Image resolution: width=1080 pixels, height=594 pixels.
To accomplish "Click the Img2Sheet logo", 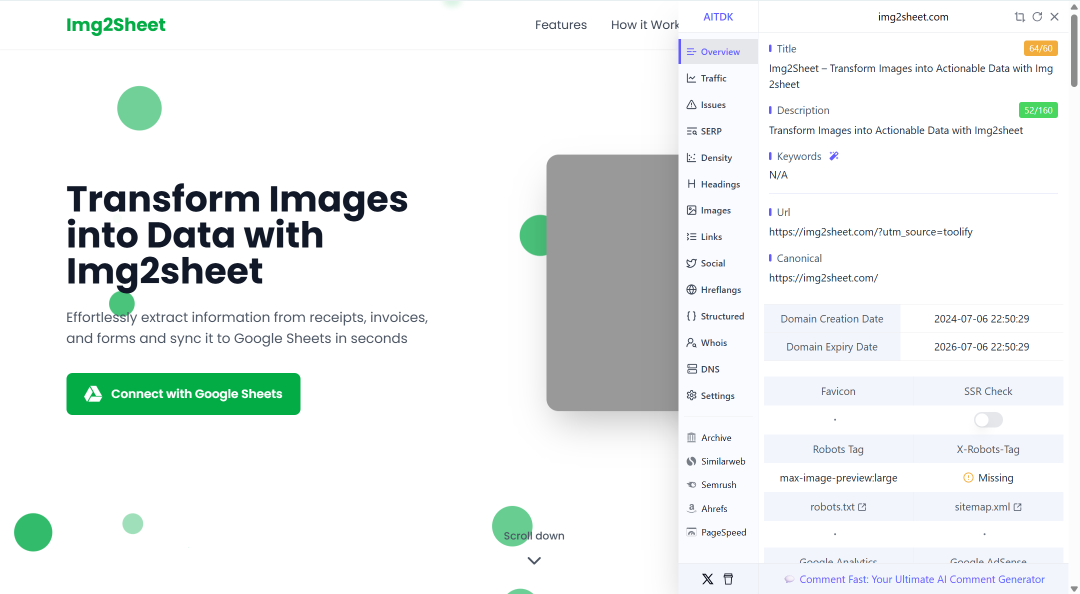I will pyautogui.click(x=116, y=25).
